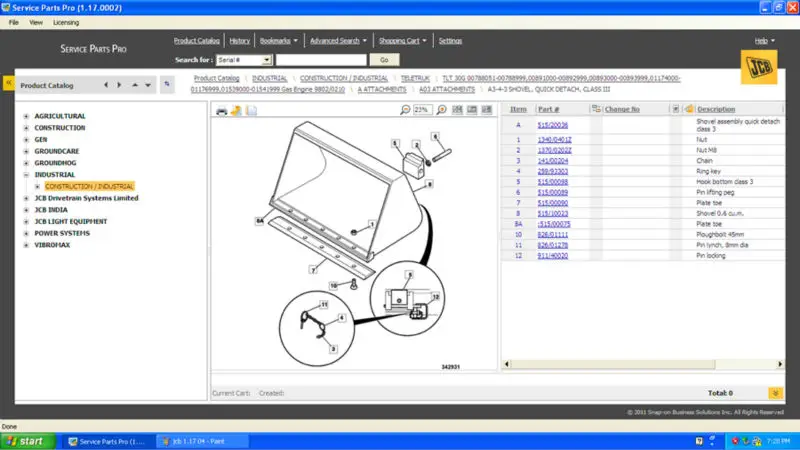Open the Shopping Cart dropdown
800x450 pixels.
403,41
